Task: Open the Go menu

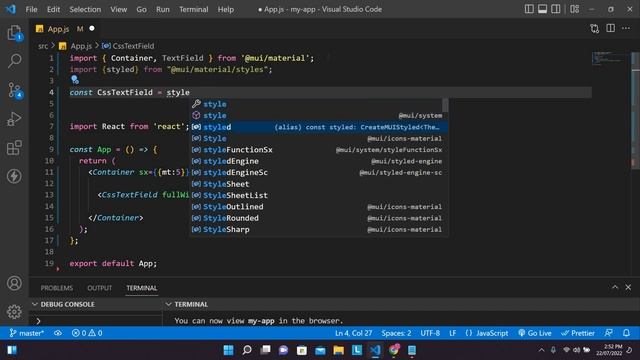Action: tap(141, 9)
